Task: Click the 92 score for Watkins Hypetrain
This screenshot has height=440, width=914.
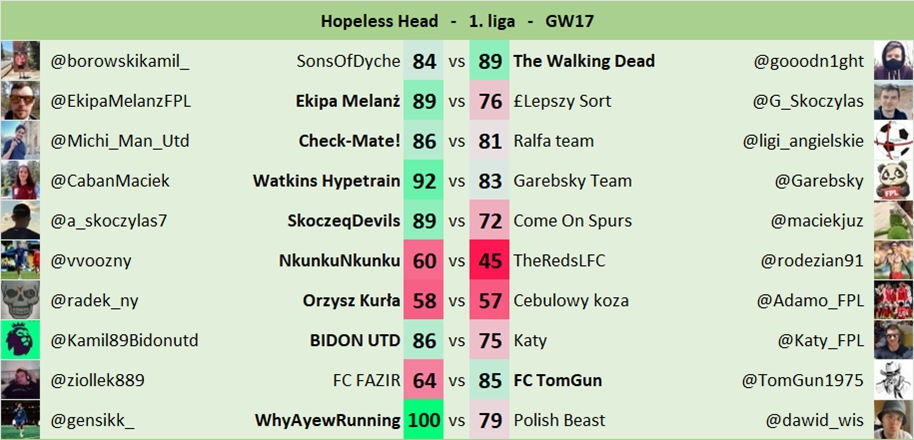Action: 424,181
